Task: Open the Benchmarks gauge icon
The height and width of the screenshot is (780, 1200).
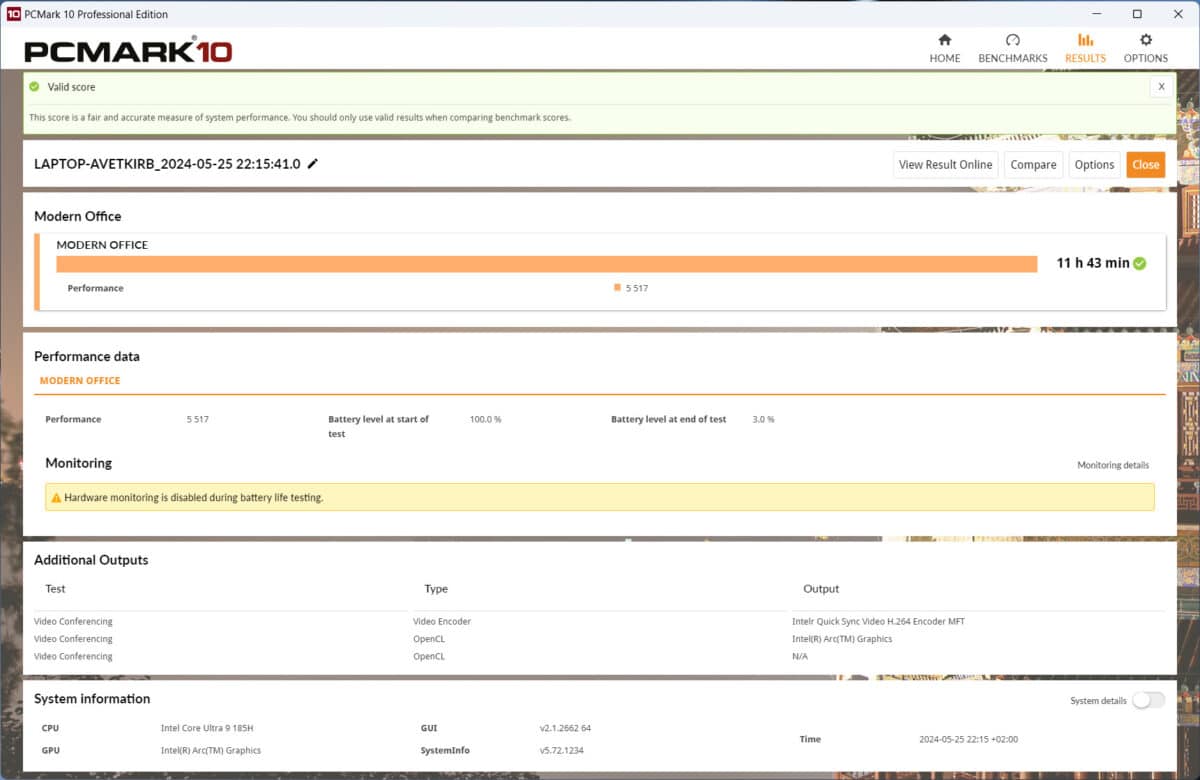Action: point(1012,41)
